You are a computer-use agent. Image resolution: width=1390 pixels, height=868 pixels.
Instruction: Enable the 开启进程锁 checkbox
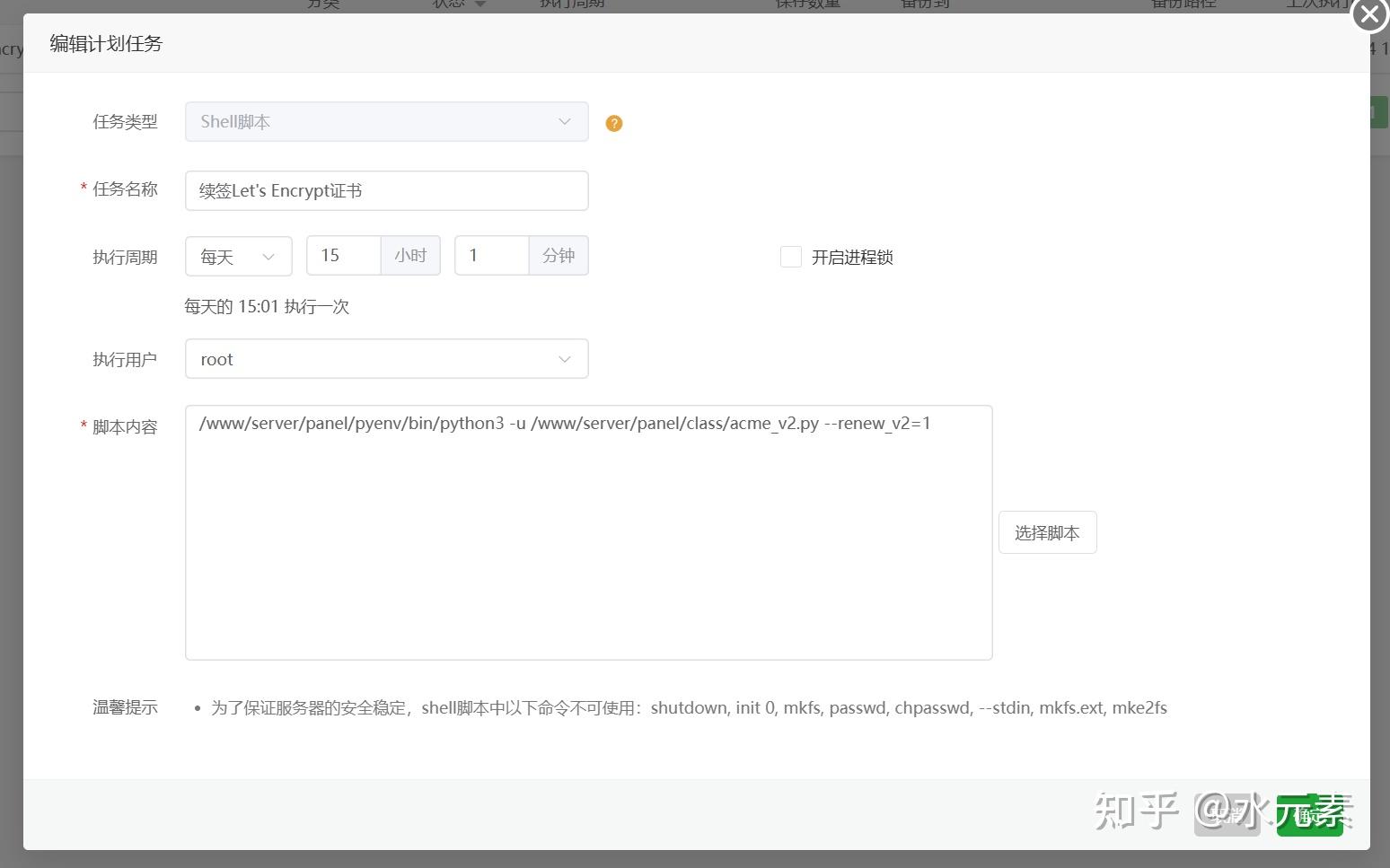pyautogui.click(x=791, y=257)
